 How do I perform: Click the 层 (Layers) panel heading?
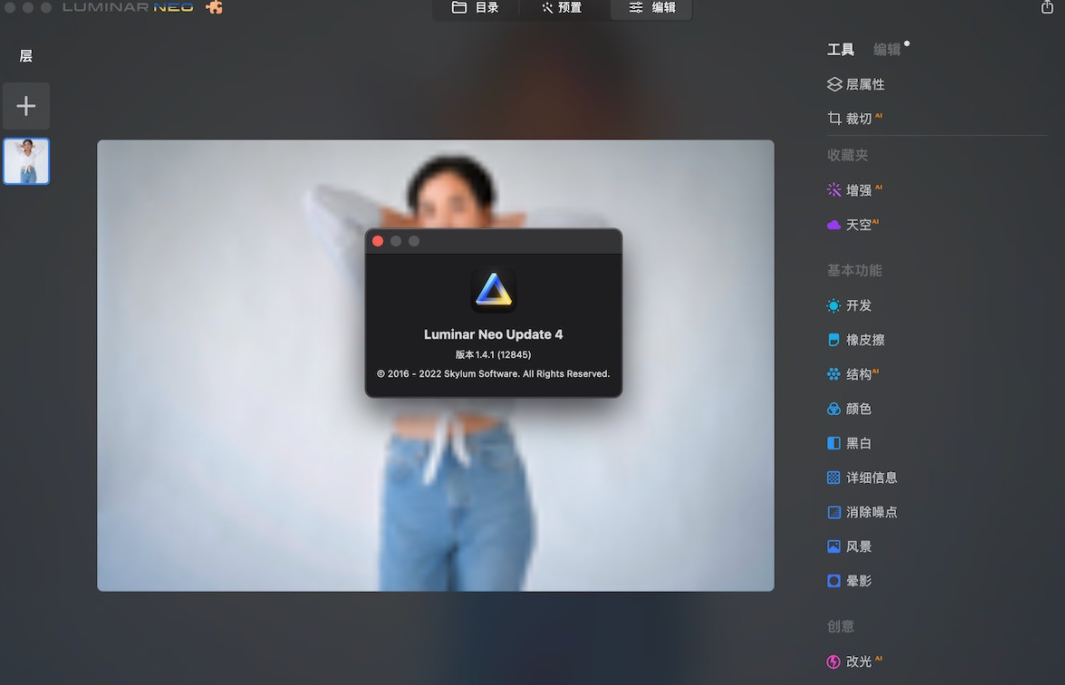tap(26, 56)
